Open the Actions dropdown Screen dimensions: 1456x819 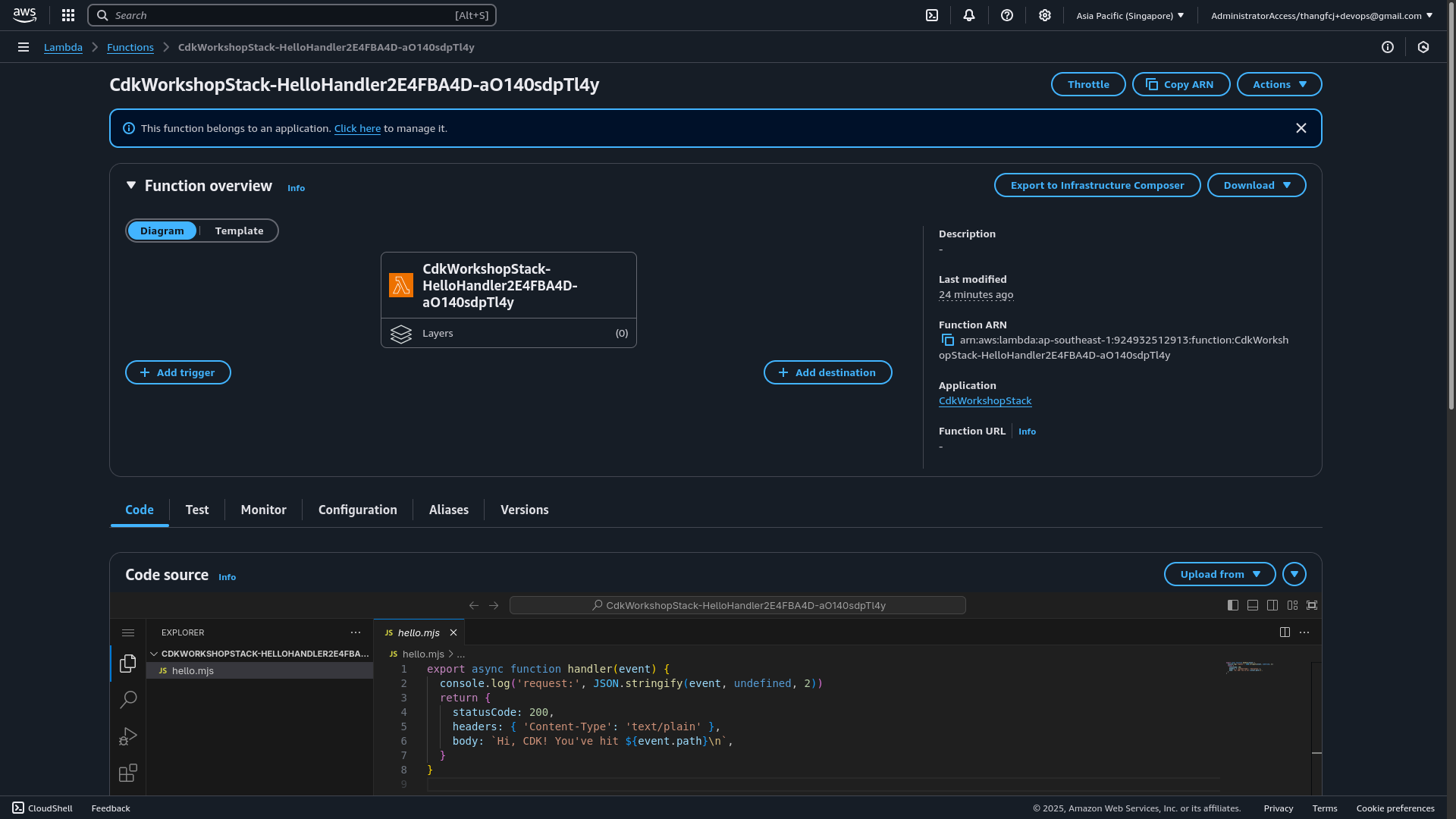(x=1279, y=84)
